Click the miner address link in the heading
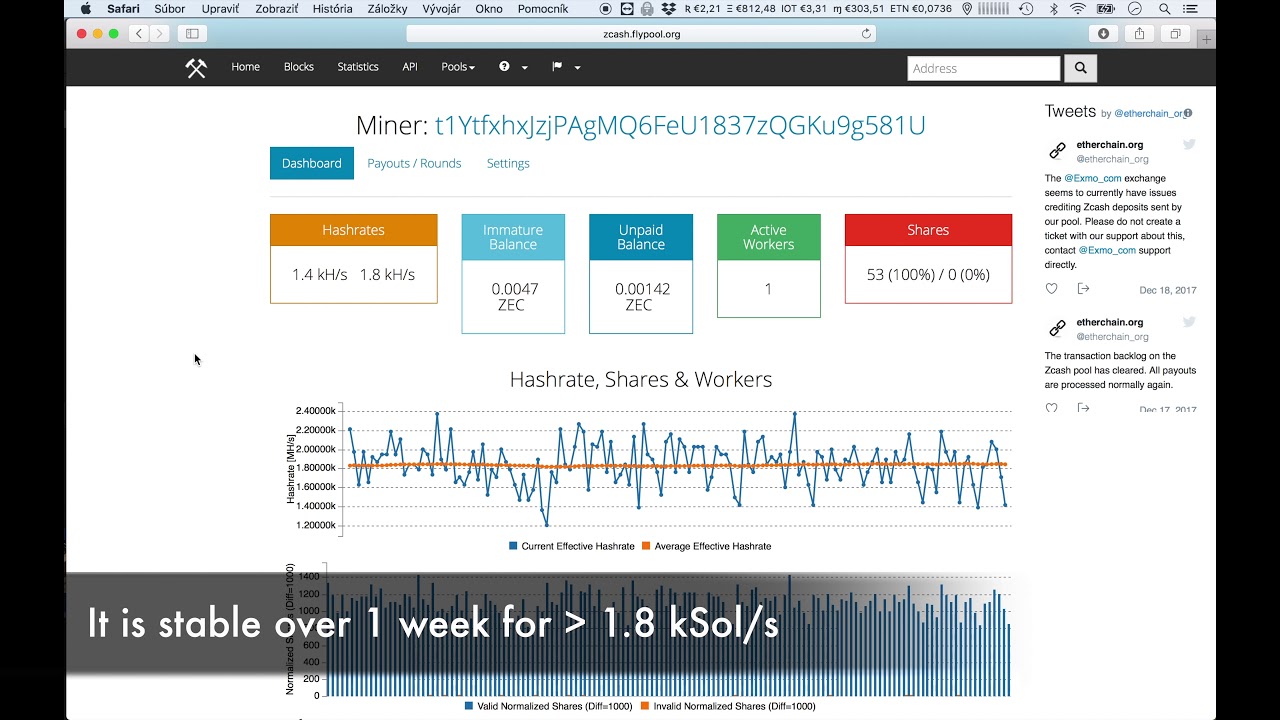The width and height of the screenshot is (1280, 720). pyautogui.click(x=680, y=126)
